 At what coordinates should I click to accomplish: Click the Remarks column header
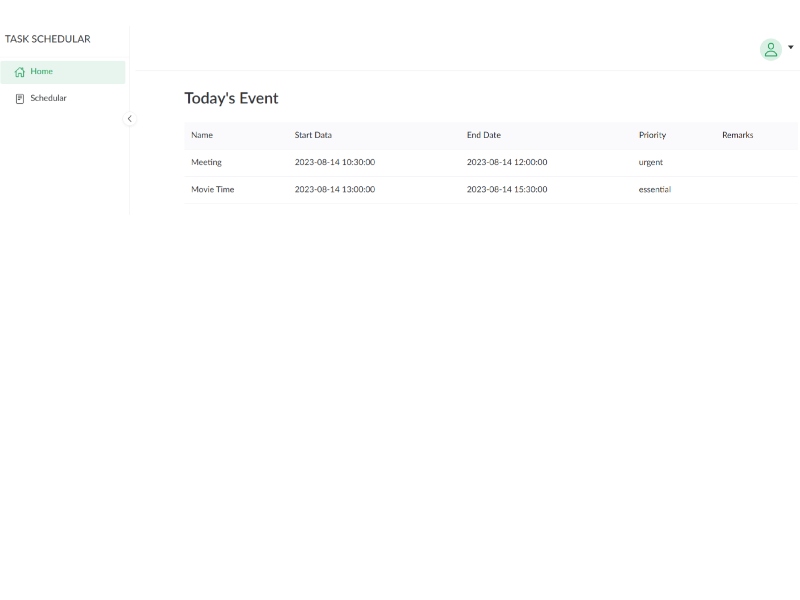coord(737,135)
